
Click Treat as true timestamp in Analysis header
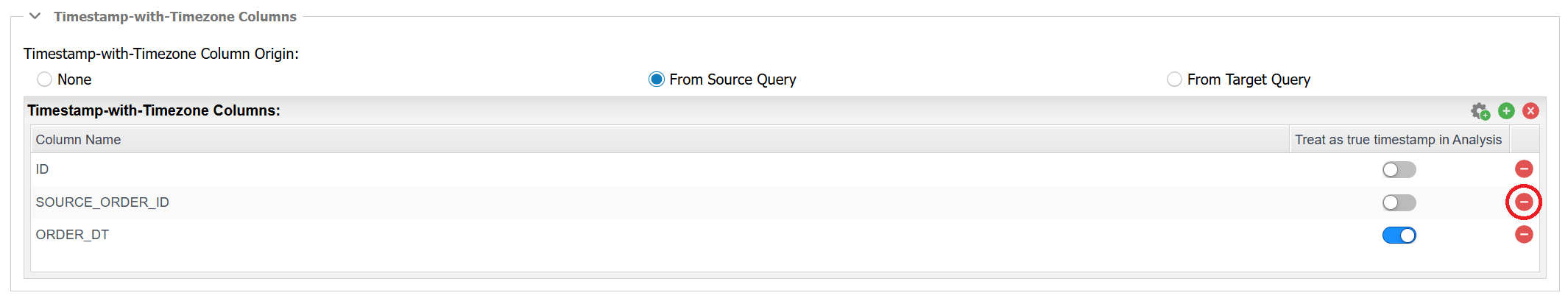(1399, 140)
